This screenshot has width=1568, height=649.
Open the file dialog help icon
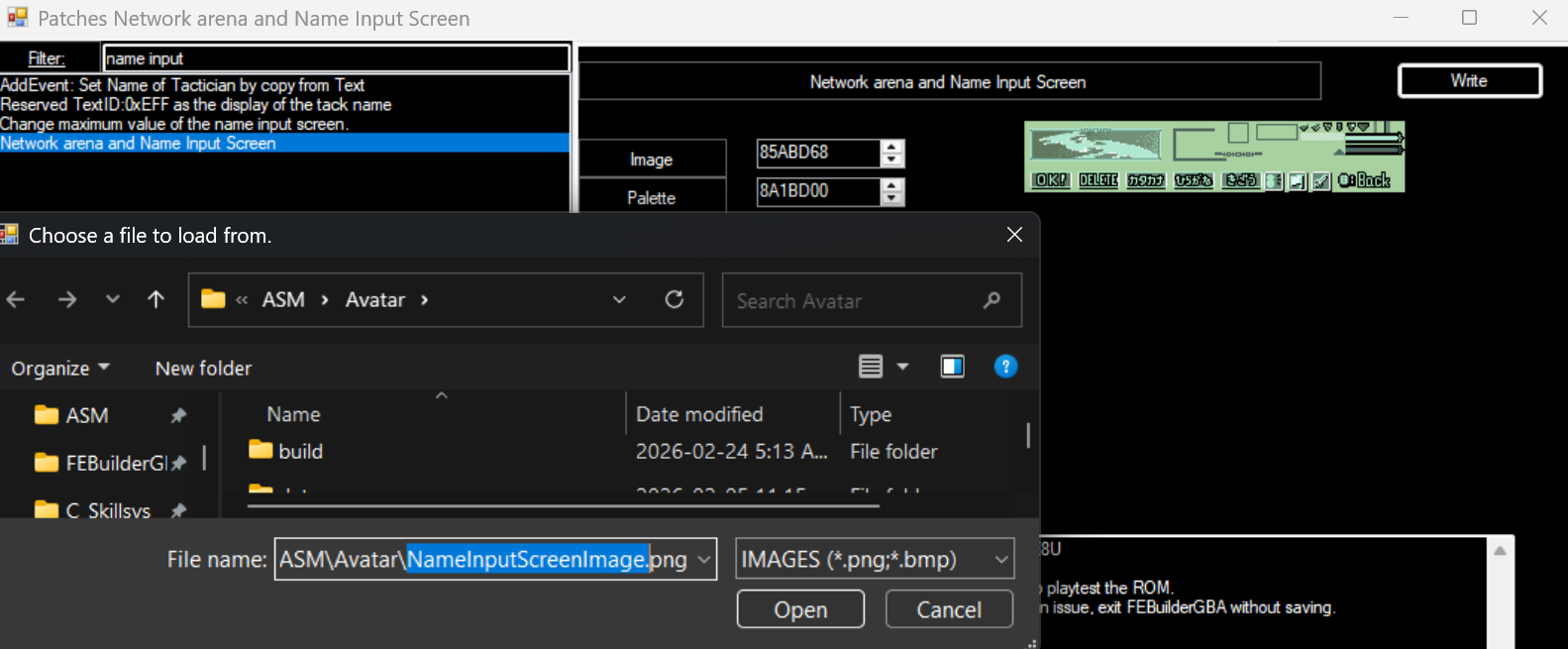click(1005, 367)
